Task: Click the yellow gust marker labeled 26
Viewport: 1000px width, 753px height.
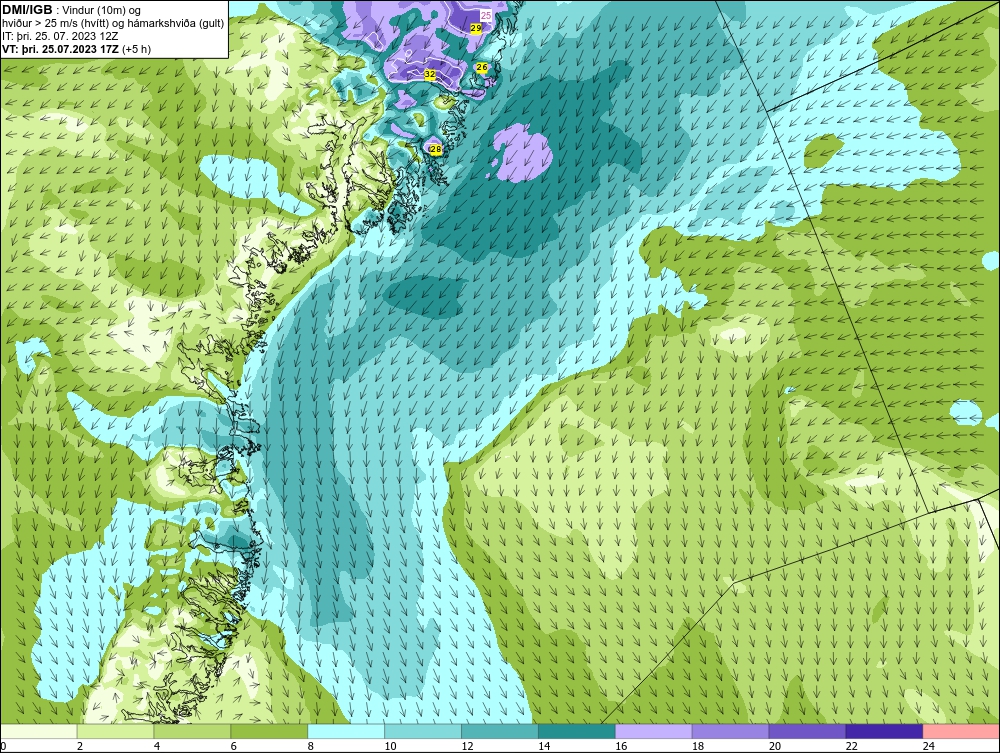Action: (482, 67)
